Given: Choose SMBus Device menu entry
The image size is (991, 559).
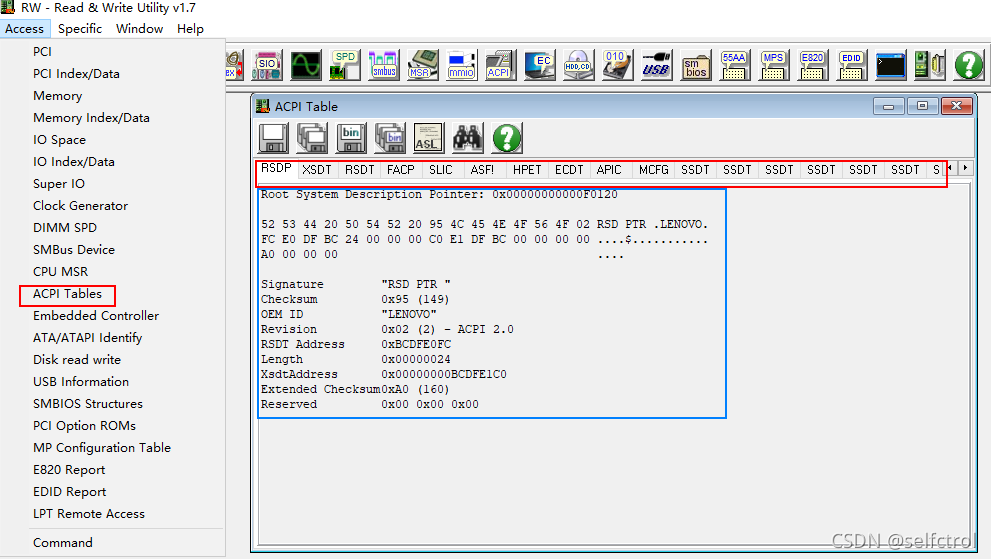Looking at the screenshot, I should [74, 250].
